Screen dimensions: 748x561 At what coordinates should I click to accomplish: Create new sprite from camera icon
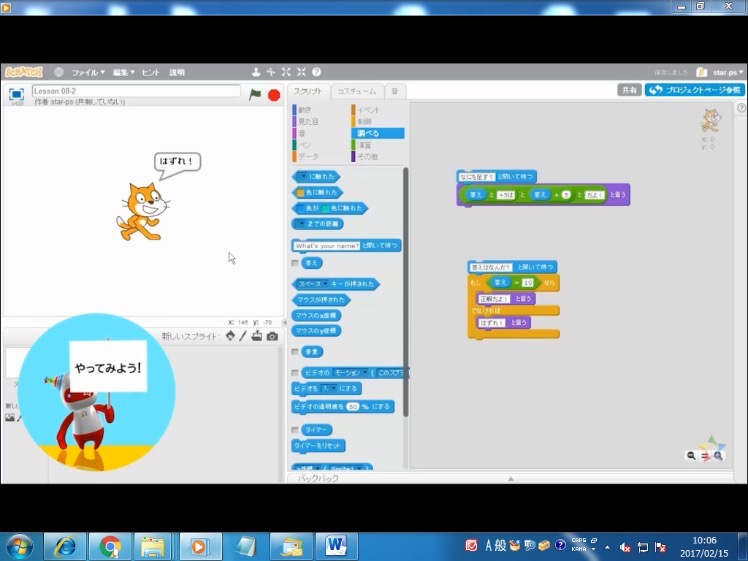tap(272, 336)
